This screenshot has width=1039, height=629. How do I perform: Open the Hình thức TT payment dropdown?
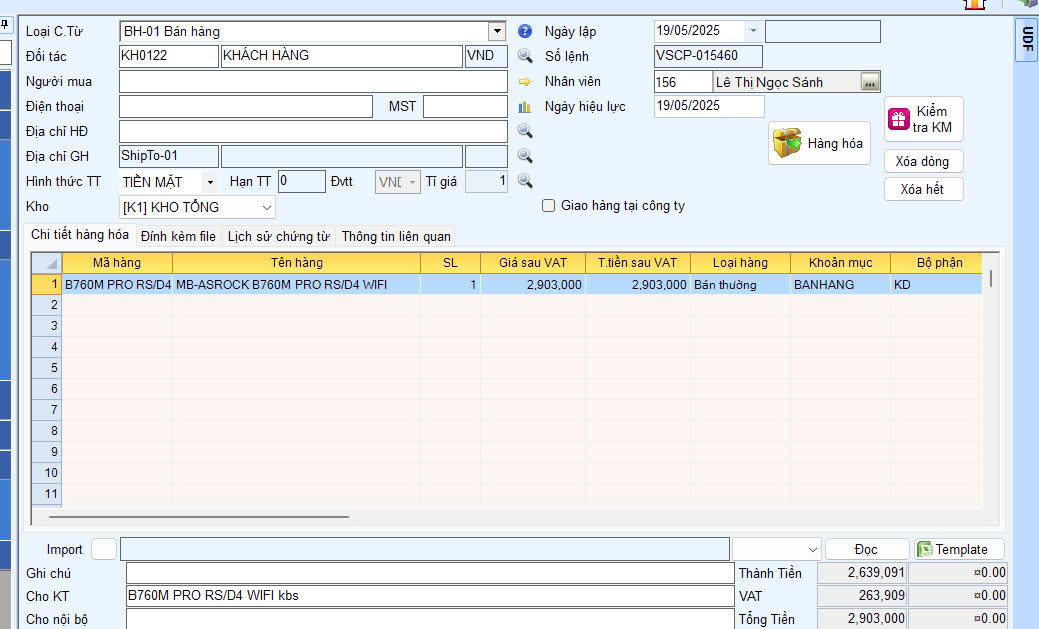point(209,182)
